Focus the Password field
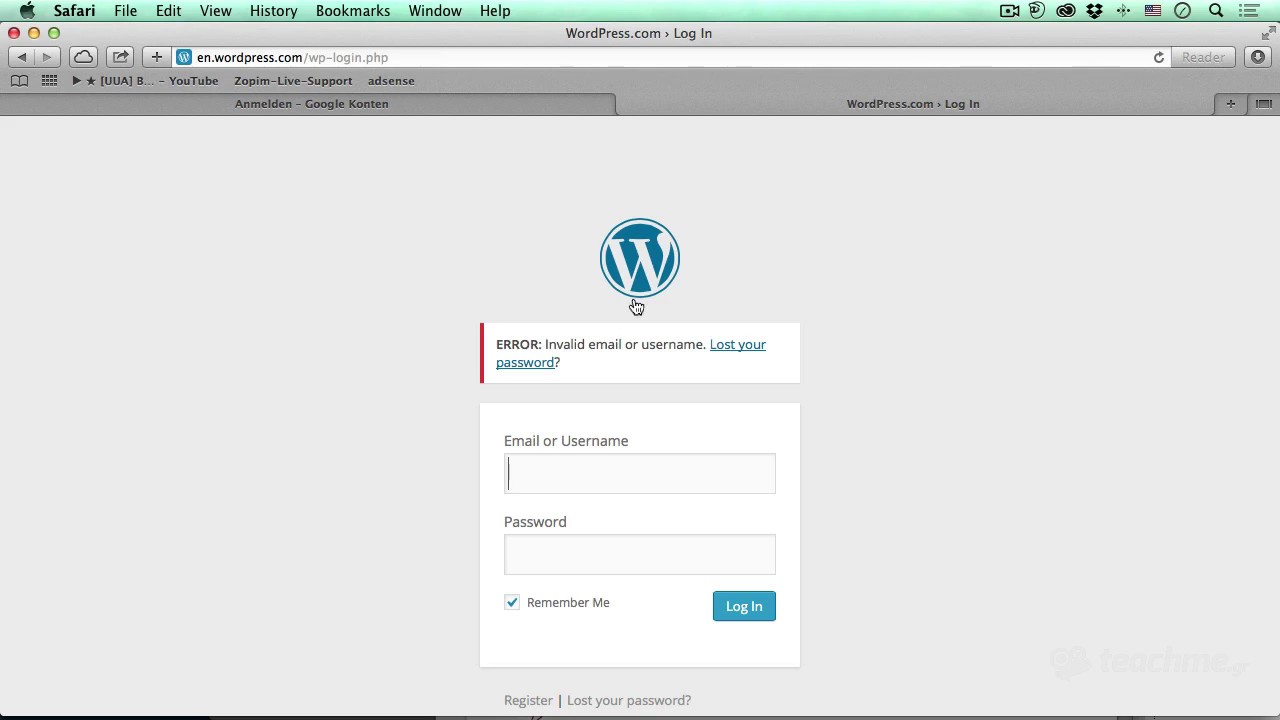Screen dimensions: 1280x720 click(640, 554)
